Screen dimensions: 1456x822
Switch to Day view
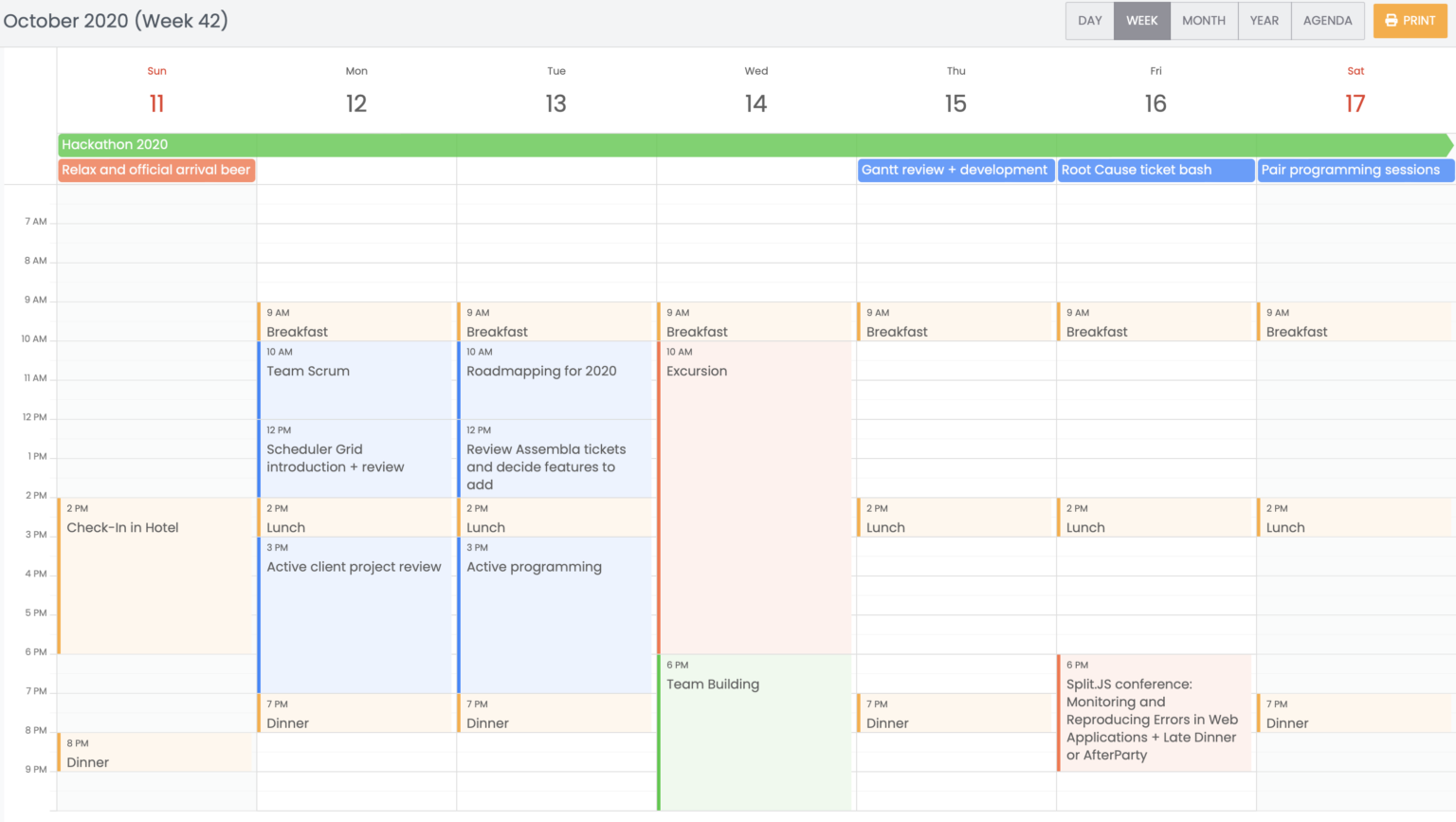click(x=1089, y=21)
